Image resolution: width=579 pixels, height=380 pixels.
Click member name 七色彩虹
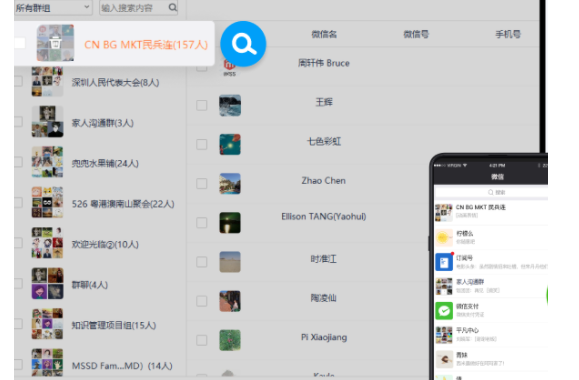(x=324, y=141)
